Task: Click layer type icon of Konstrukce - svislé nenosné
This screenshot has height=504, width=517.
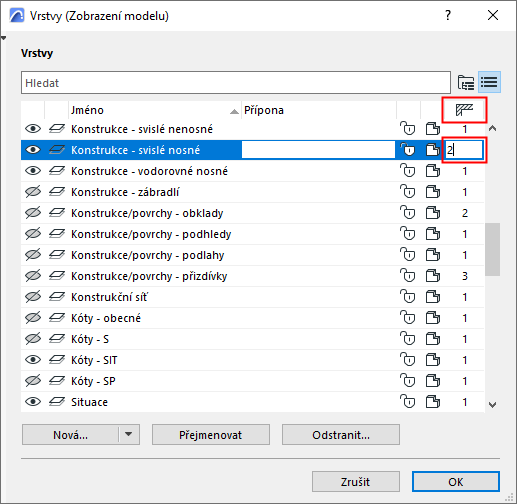Action: [57, 129]
